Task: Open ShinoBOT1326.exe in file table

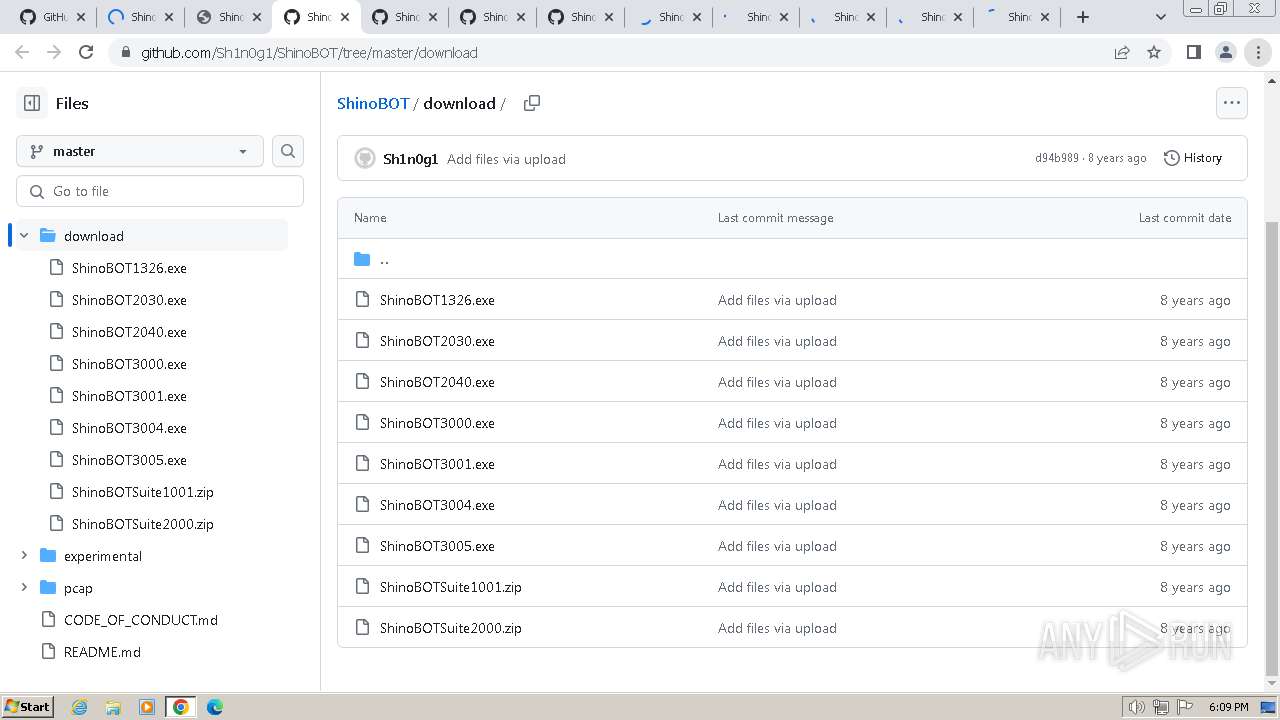Action: click(x=437, y=300)
